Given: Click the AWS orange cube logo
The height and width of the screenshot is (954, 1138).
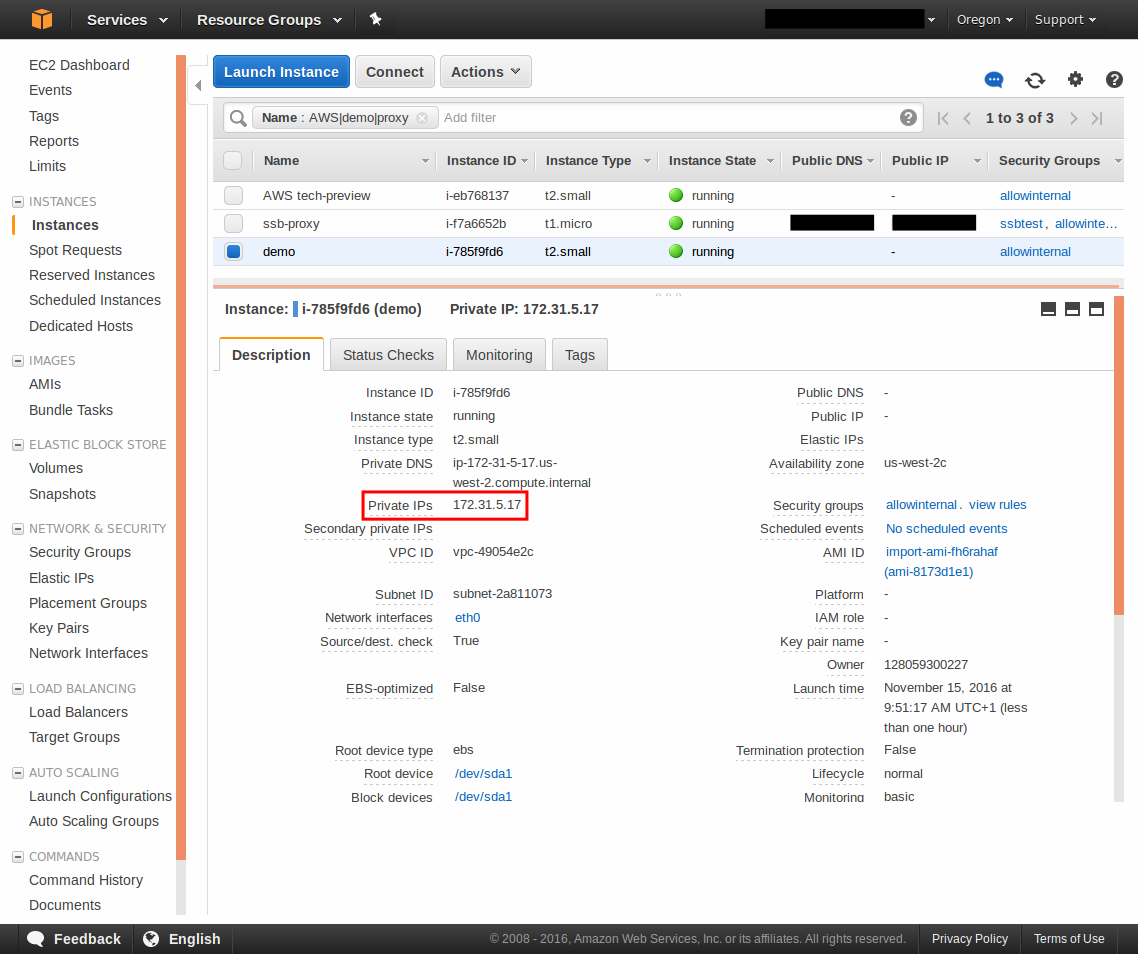Looking at the screenshot, I should pos(41,19).
